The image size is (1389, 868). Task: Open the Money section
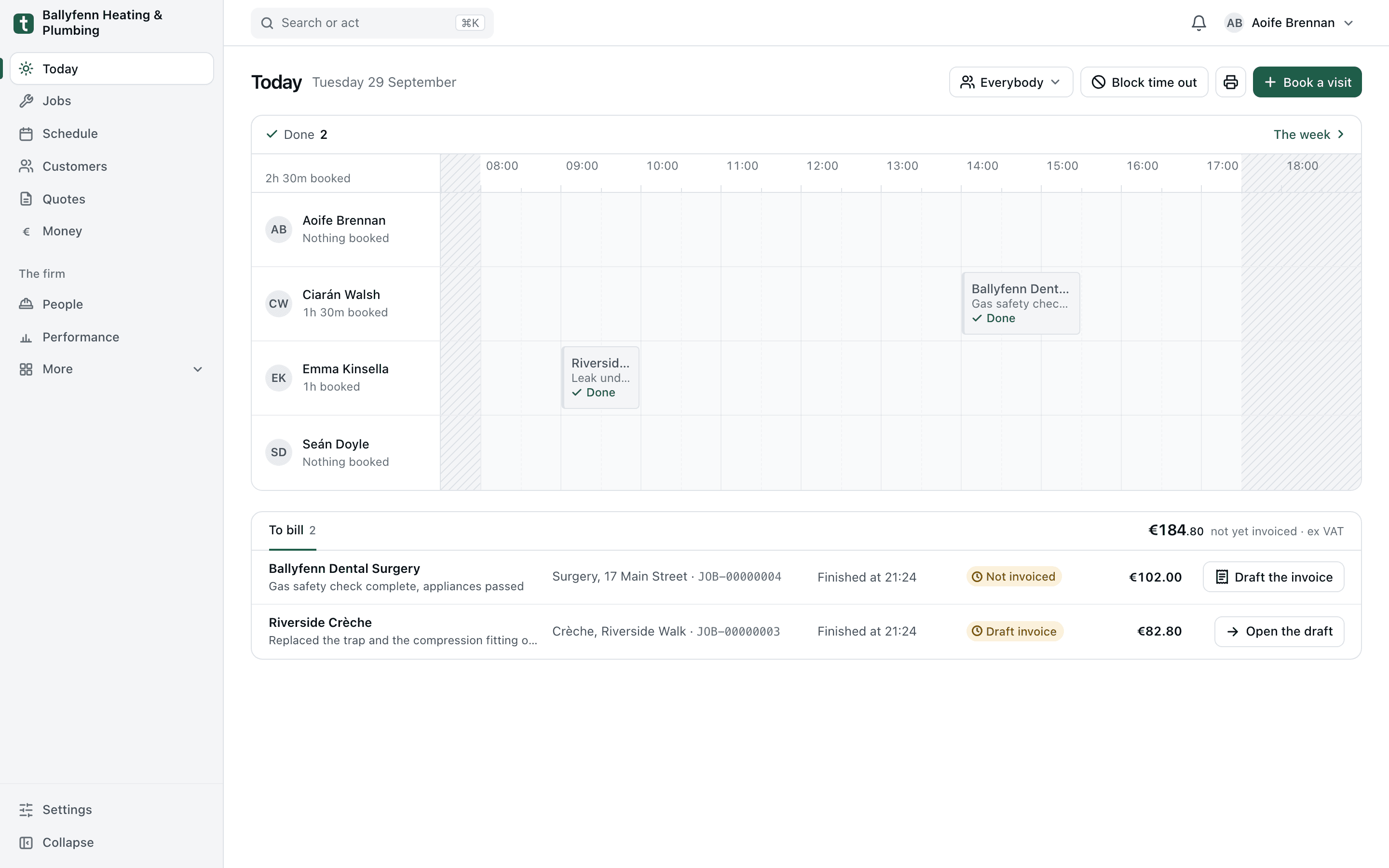pyautogui.click(x=112, y=231)
